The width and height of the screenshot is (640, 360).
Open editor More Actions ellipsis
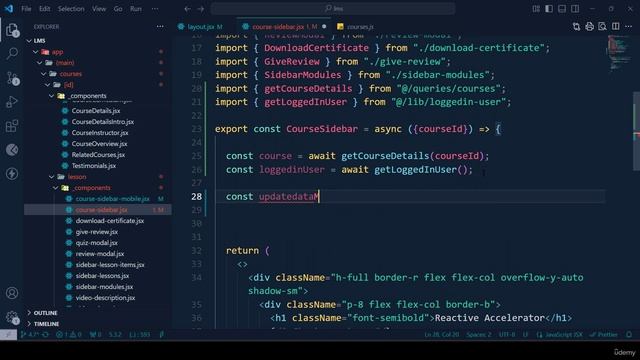(x=629, y=27)
